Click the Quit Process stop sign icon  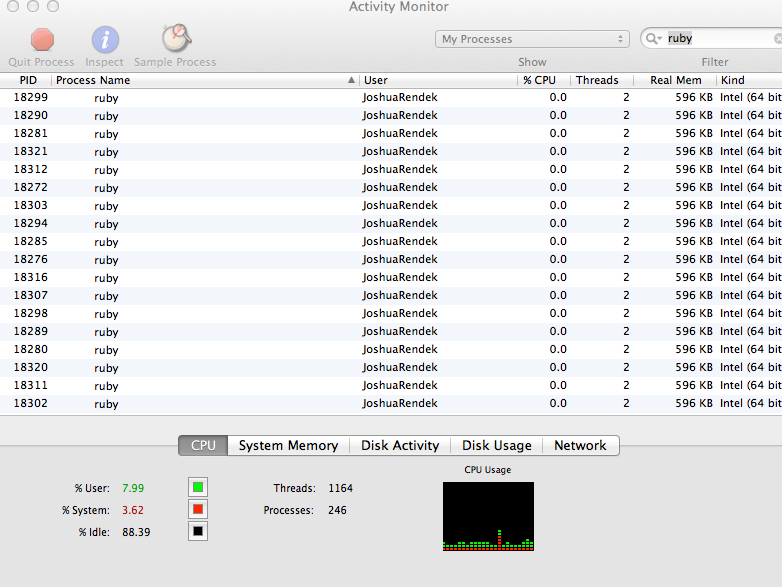(x=42, y=40)
